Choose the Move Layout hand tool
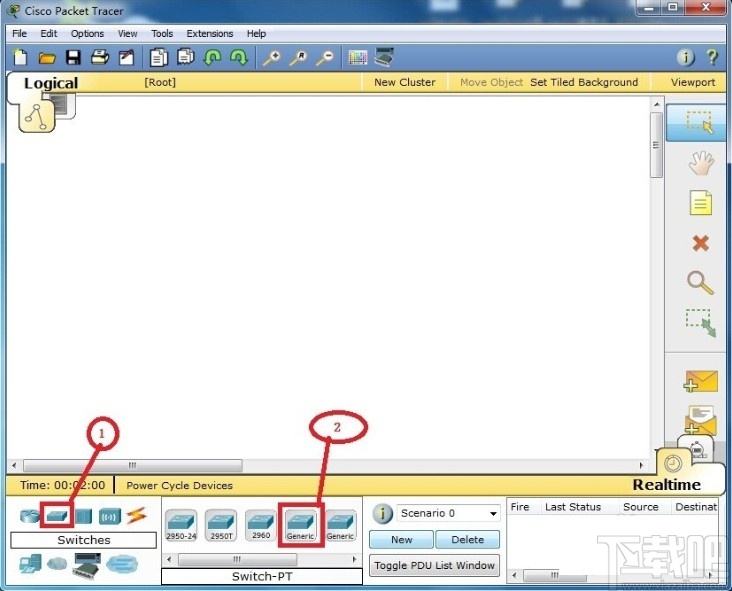The image size is (732, 591). 701,163
